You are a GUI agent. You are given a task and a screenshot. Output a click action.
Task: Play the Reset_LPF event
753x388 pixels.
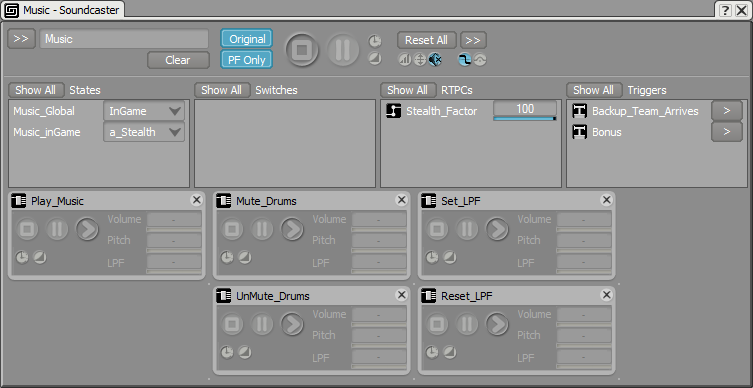498,325
